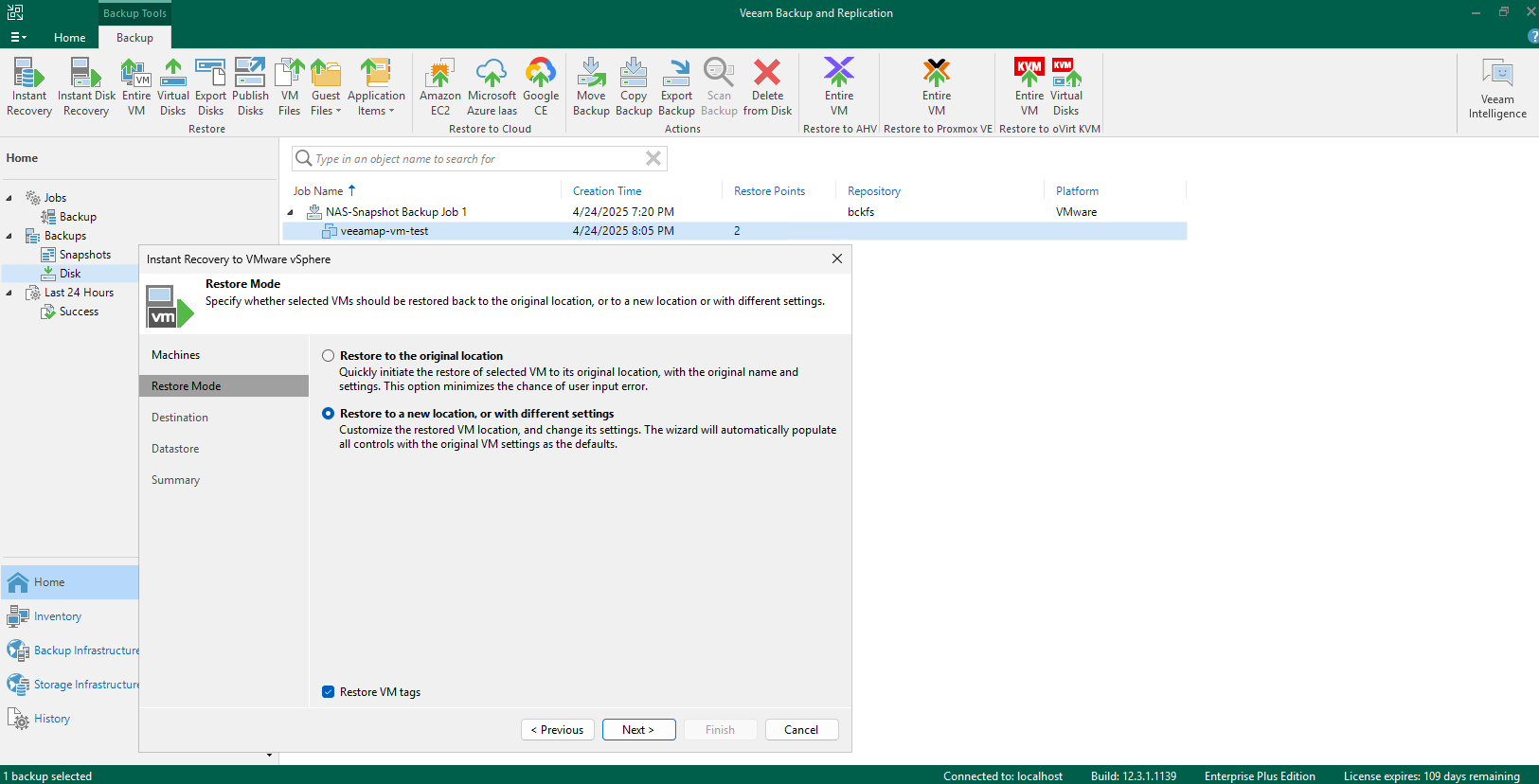The height and width of the screenshot is (784, 1539).
Task: Click Instant Disk Recovery icon
Action: tap(86, 87)
